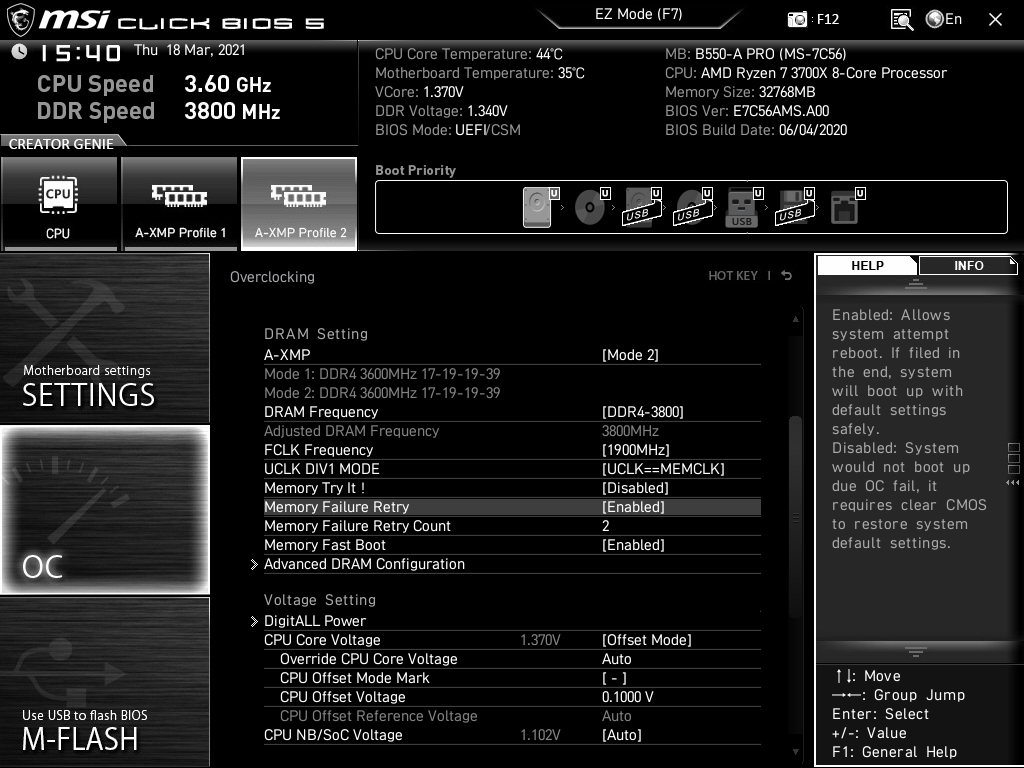This screenshot has height=768, width=1024.
Task: Click the HOT KEY label
Action: [733, 276]
